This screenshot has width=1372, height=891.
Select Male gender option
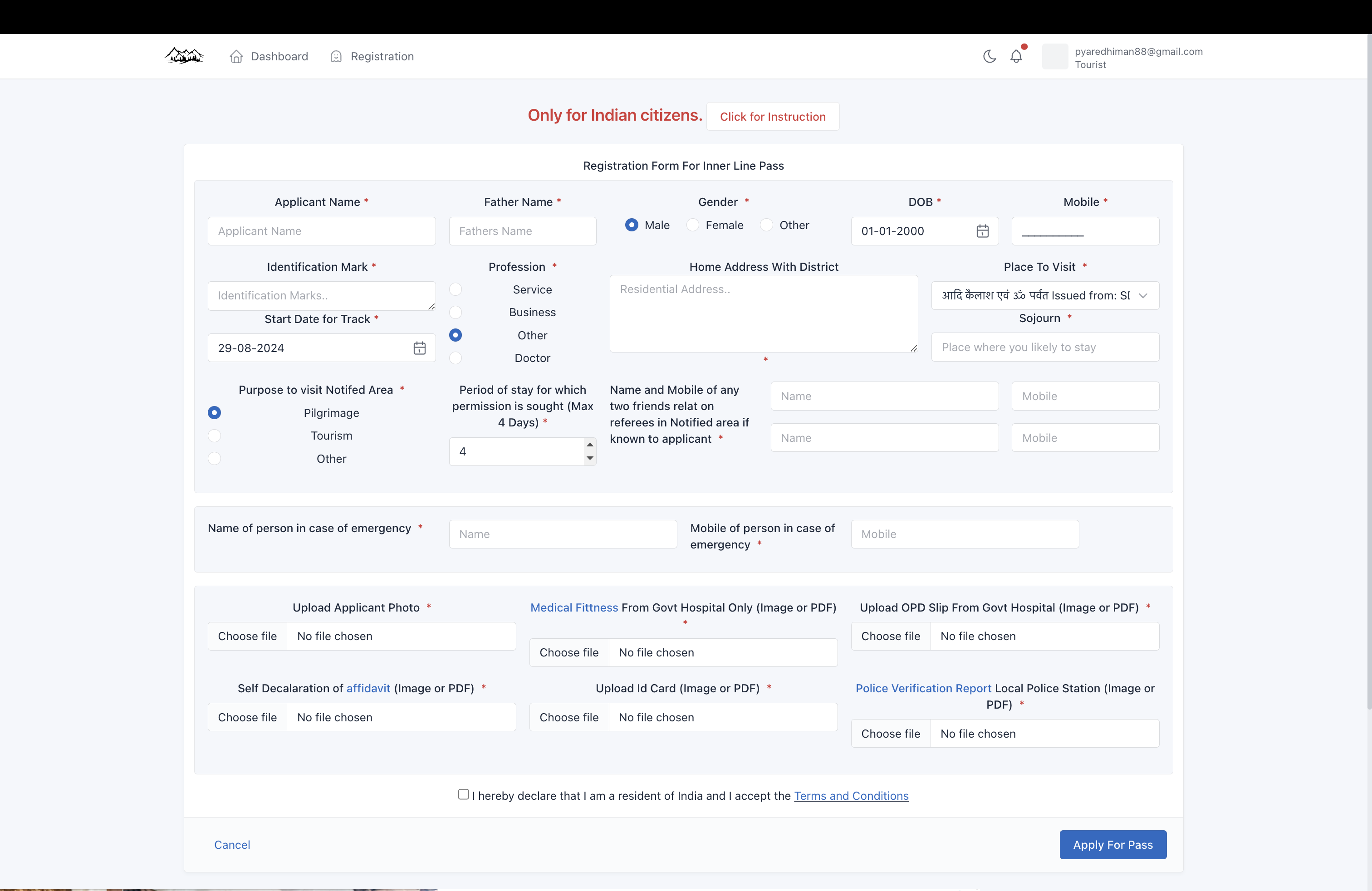coord(632,225)
